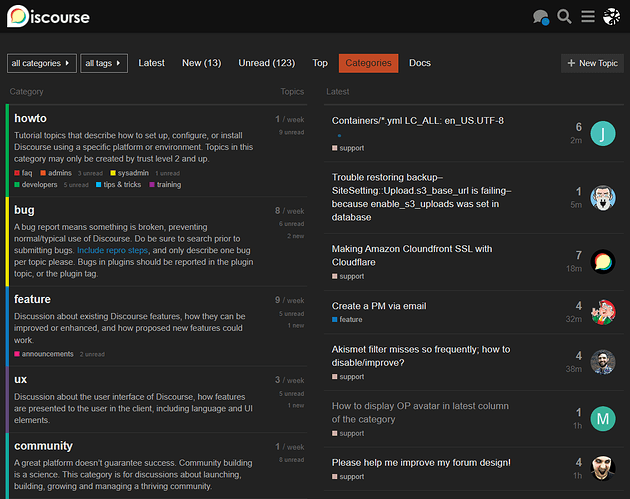Click '8 unread' in community row

(292, 460)
